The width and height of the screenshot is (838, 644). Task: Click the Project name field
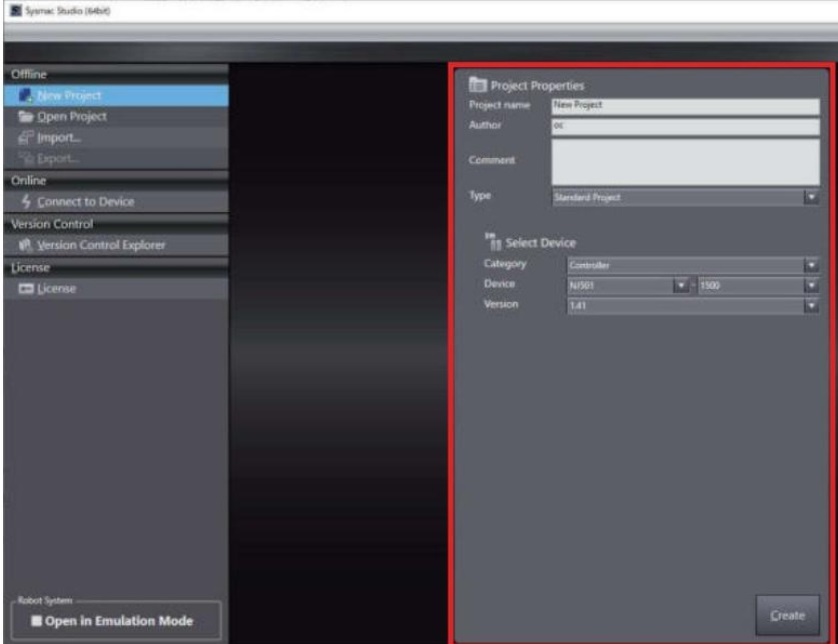(x=685, y=106)
